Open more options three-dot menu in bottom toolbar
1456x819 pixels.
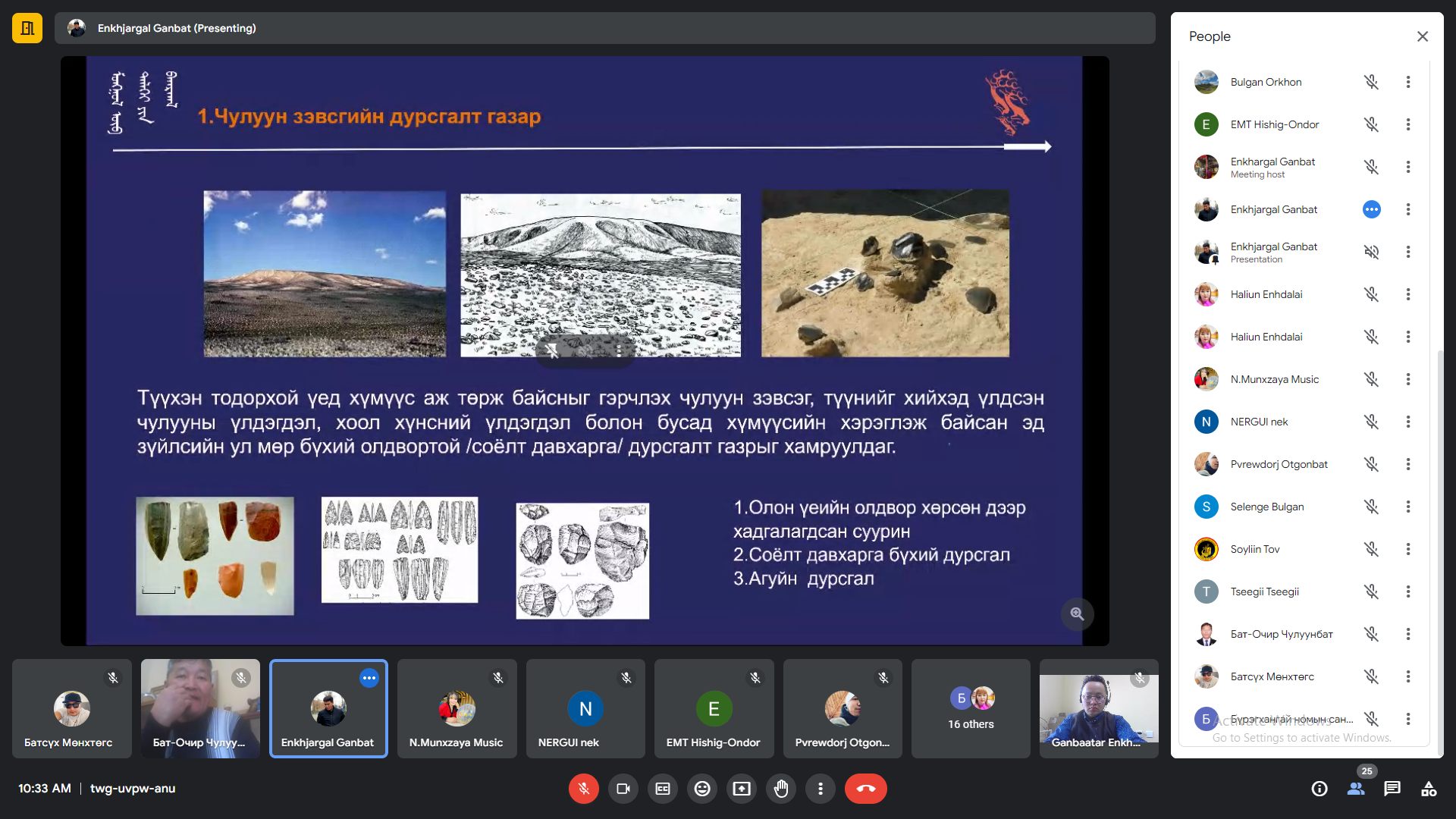click(x=820, y=789)
